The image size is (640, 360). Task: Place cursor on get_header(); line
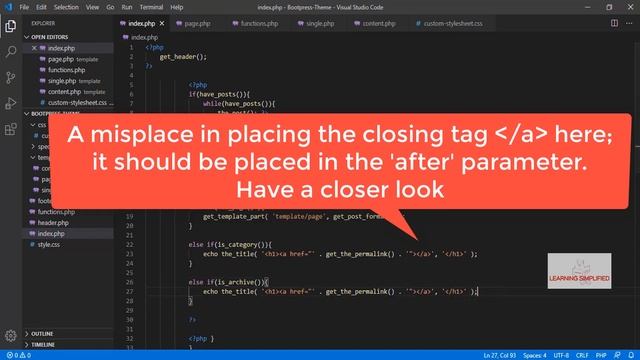[183, 57]
